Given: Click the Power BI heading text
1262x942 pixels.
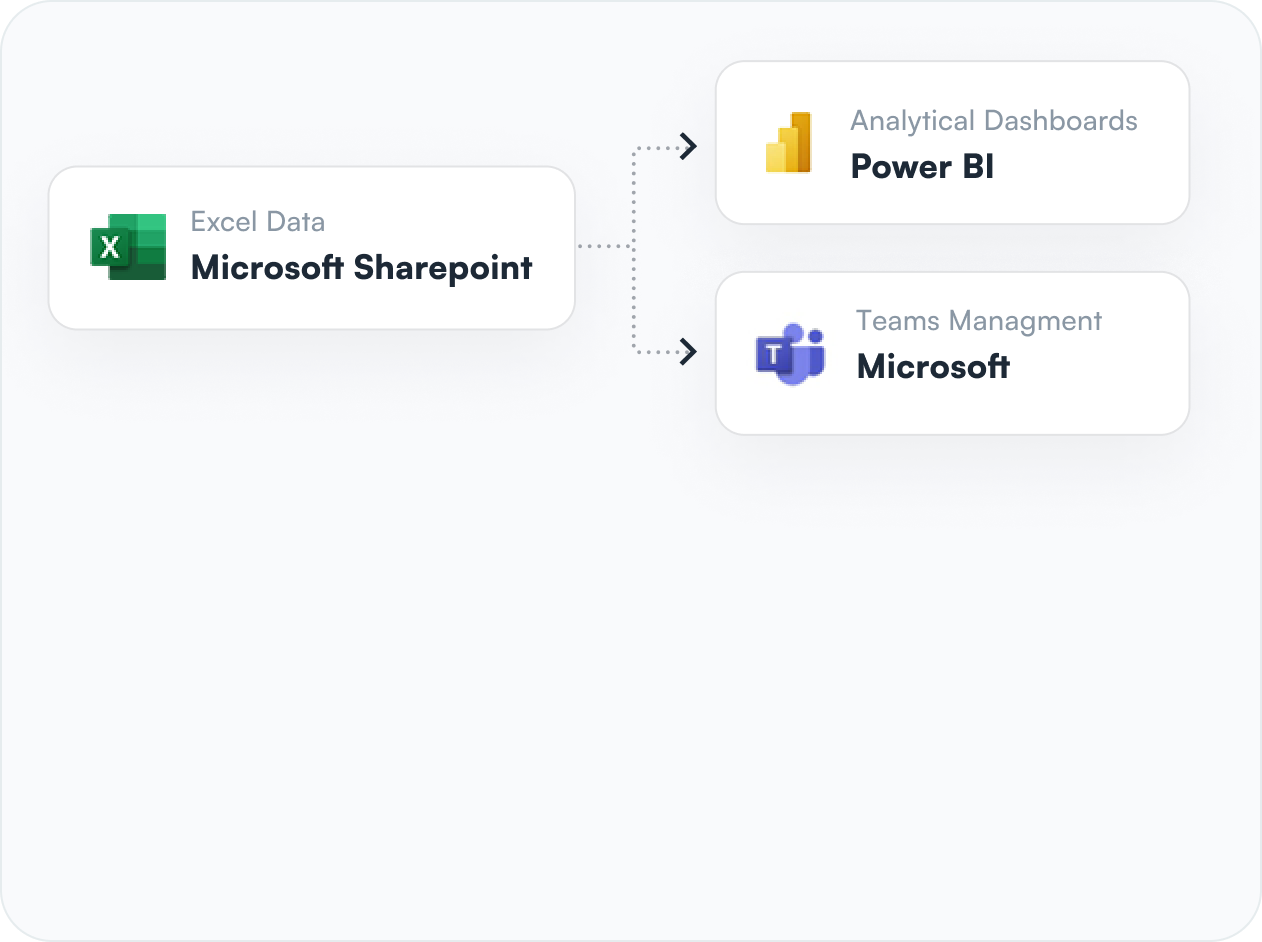Looking at the screenshot, I should [x=920, y=166].
